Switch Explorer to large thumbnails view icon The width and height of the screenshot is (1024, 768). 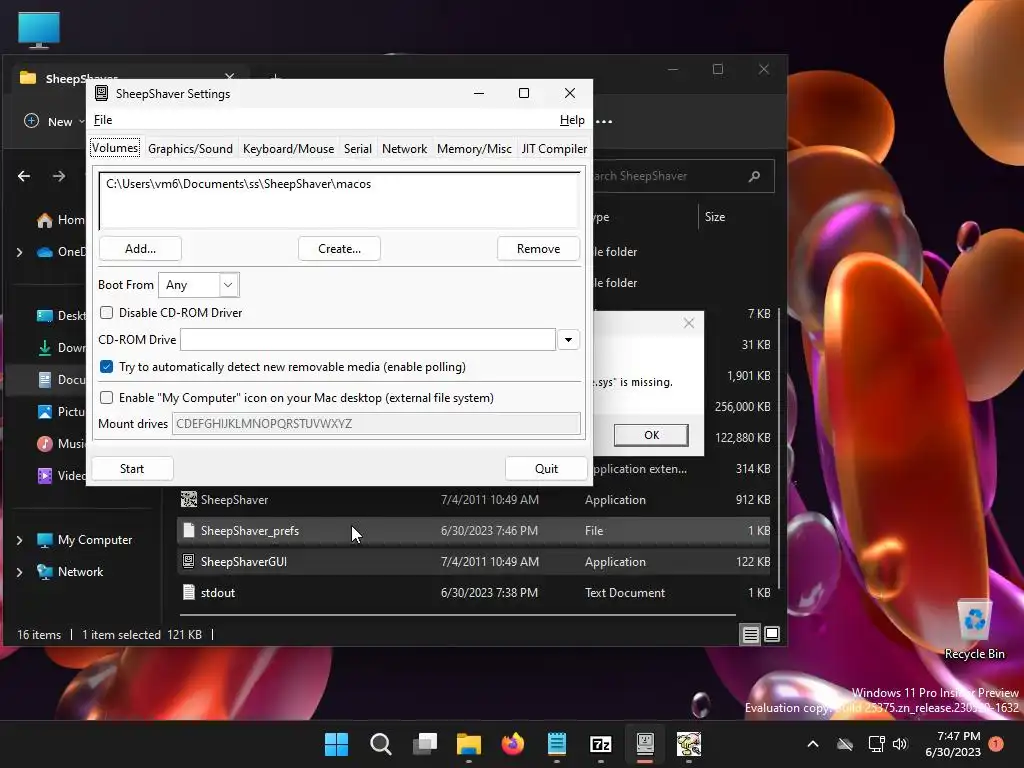pos(772,634)
